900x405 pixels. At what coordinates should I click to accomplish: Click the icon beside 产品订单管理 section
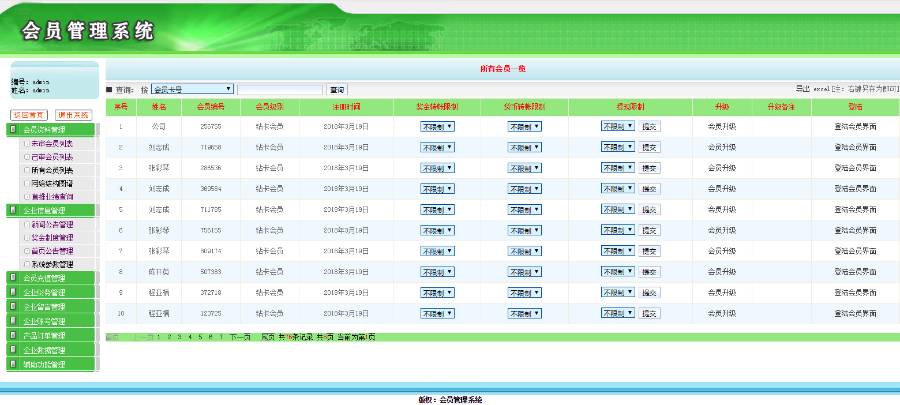(x=12, y=336)
